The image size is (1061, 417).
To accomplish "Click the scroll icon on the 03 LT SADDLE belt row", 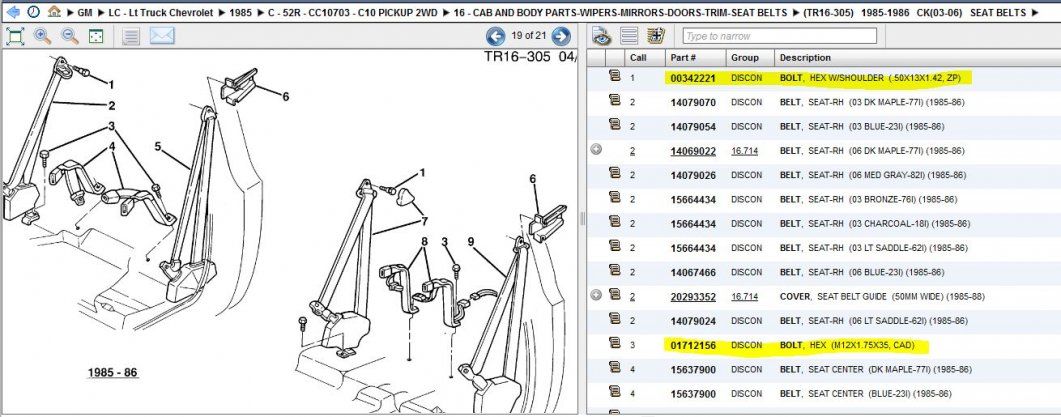I will click(614, 246).
